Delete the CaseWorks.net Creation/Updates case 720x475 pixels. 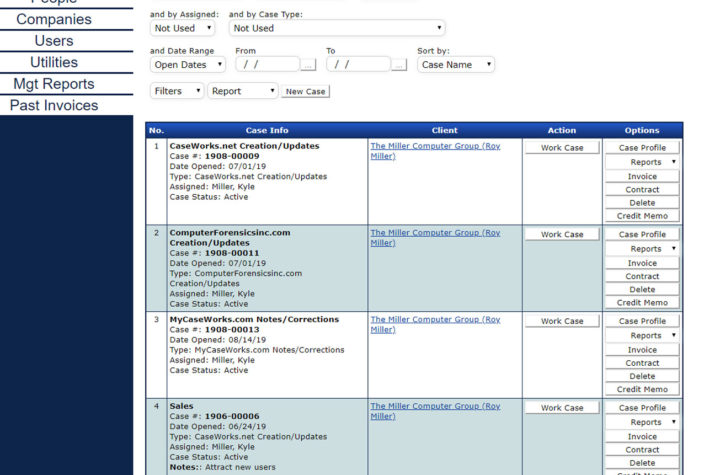(x=642, y=203)
